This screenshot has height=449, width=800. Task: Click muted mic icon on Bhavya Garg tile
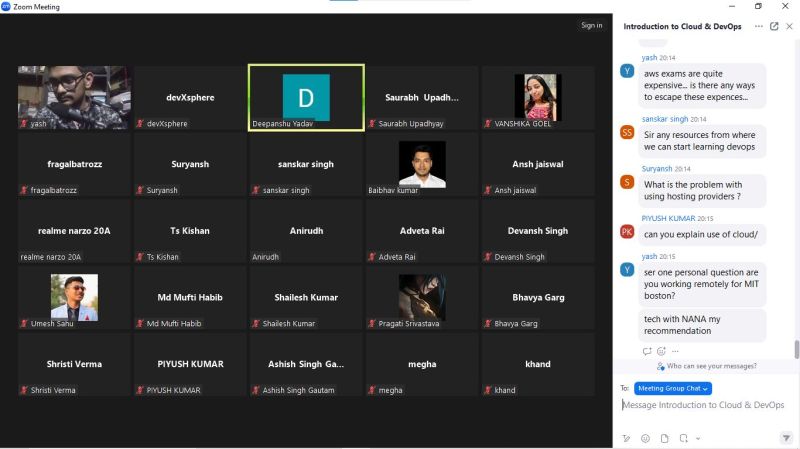[x=488, y=323]
